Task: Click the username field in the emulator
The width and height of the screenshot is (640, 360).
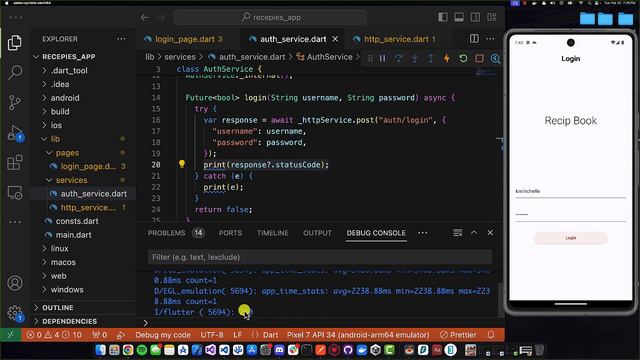Action: [x=570, y=191]
